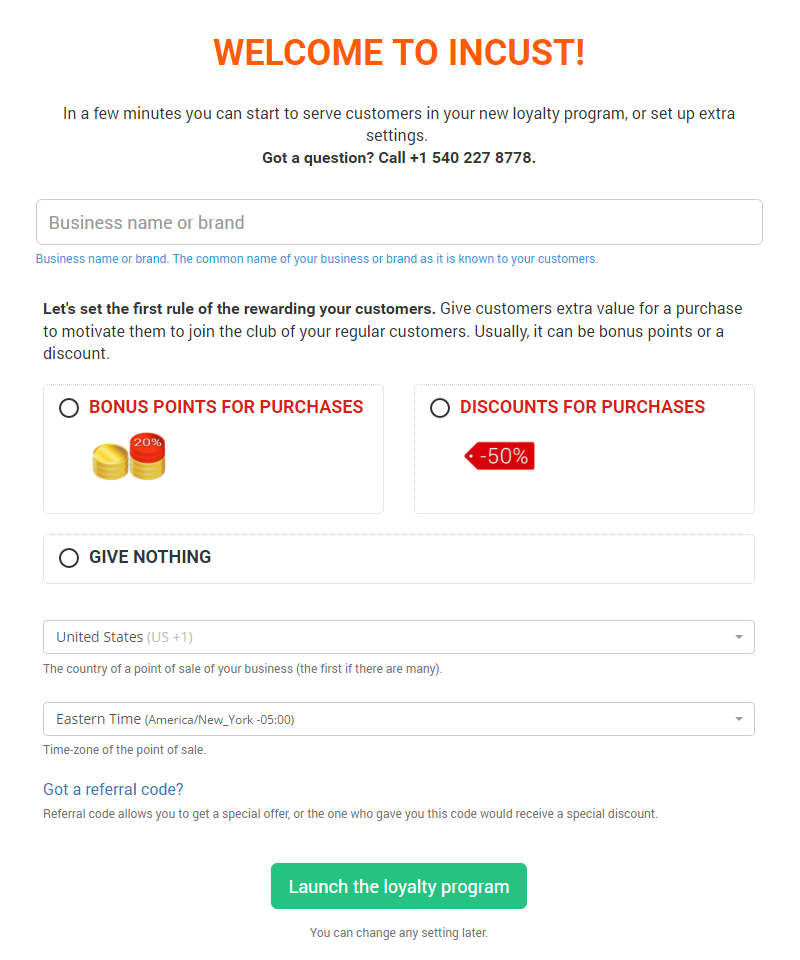Choose the Discounts for Purchases radio button
800x960 pixels.
[440, 408]
